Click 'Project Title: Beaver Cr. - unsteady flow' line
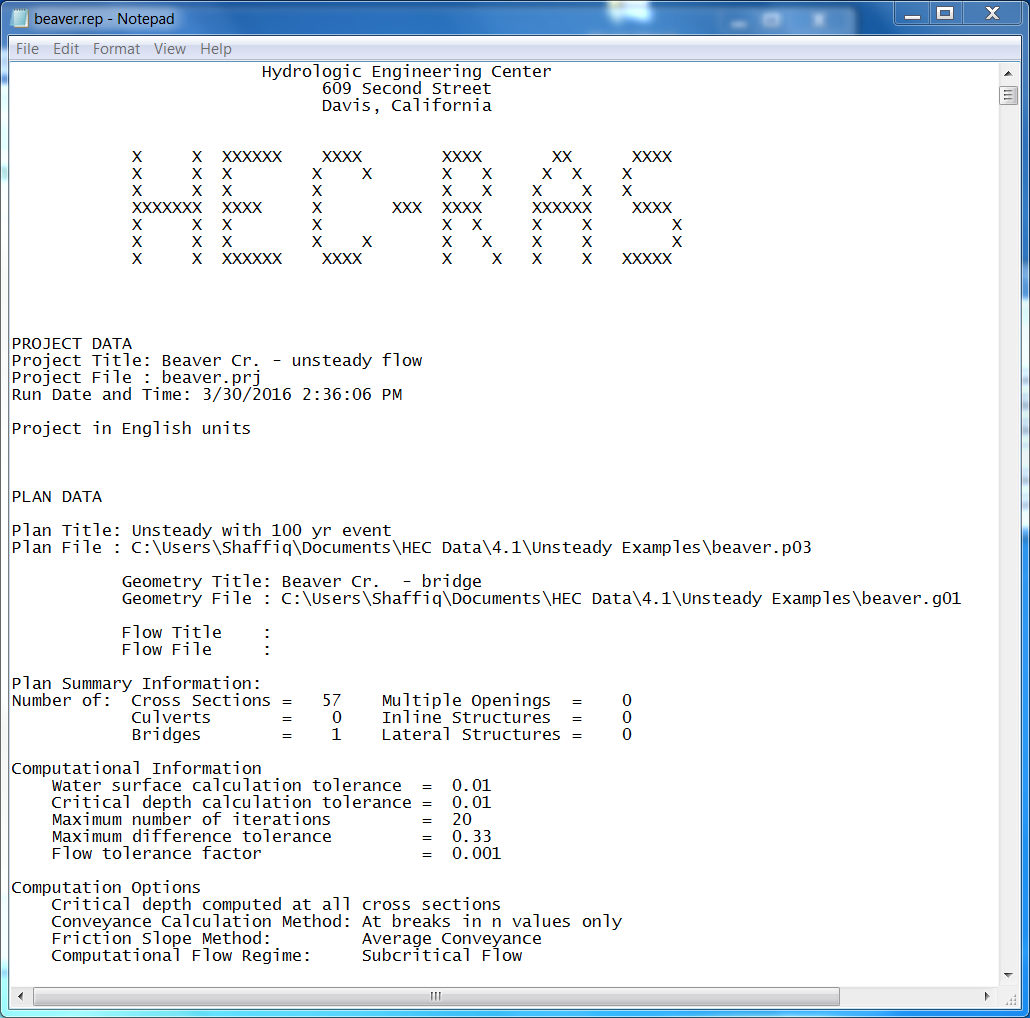The height and width of the screenshot is (1018, 1030). [x=217, y=361]
